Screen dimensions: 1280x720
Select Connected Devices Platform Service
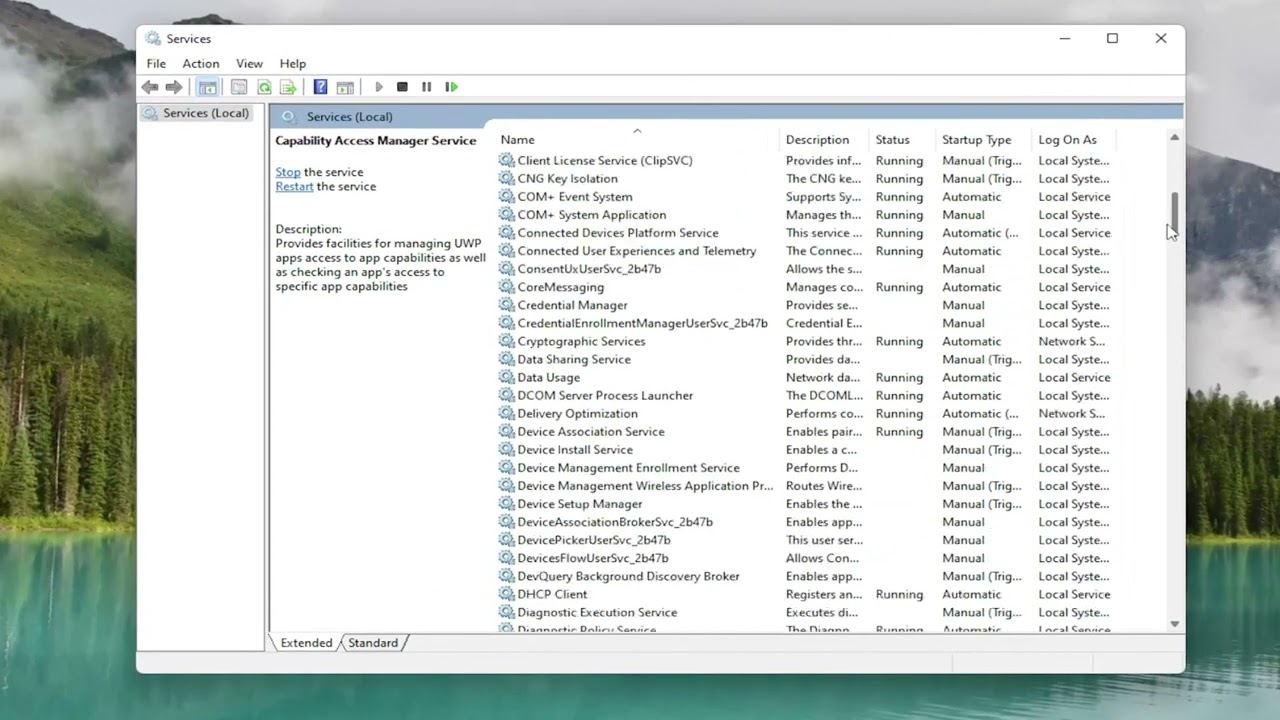pyautogui.click(x=805, y=233)
